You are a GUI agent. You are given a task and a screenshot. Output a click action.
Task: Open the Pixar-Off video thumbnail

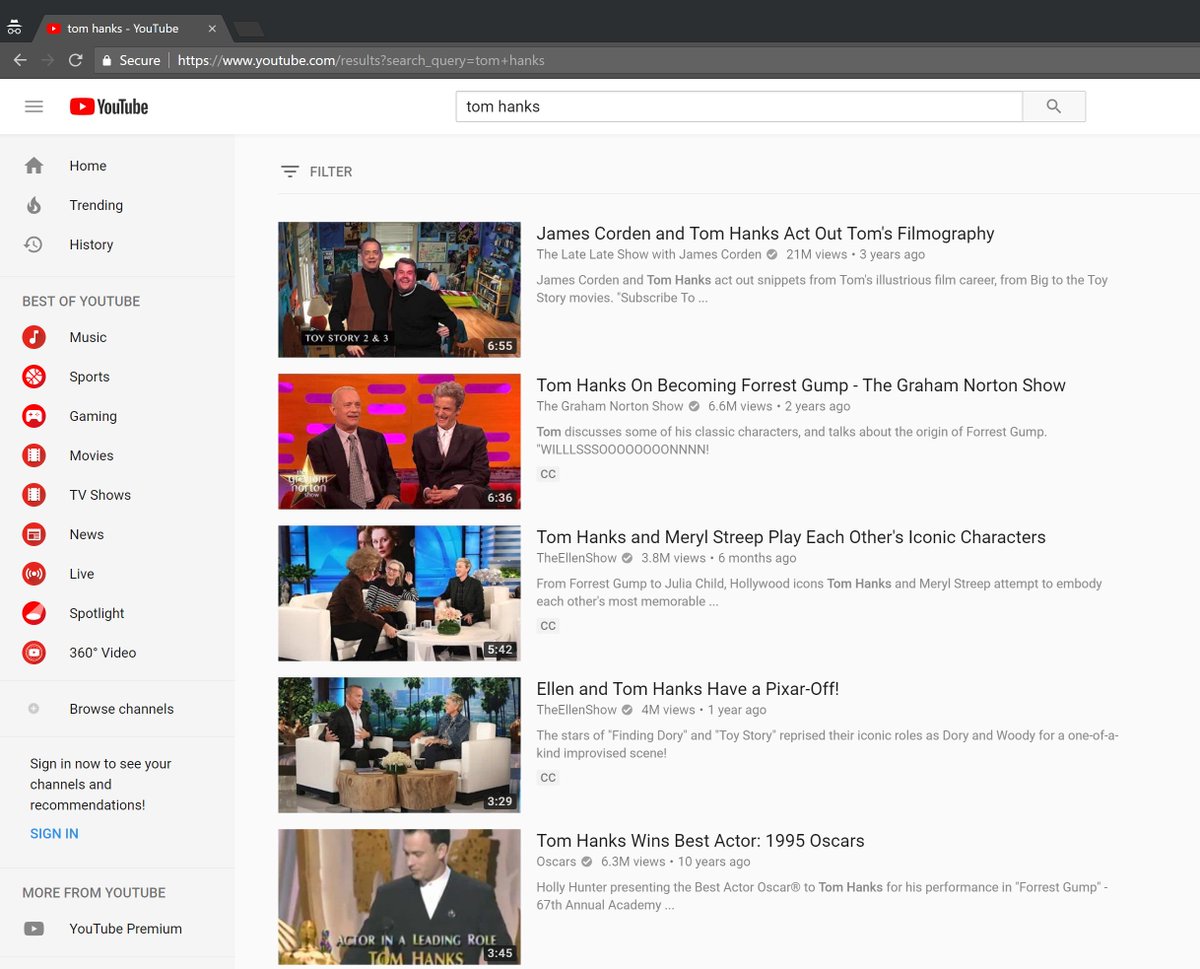point(399,745)
